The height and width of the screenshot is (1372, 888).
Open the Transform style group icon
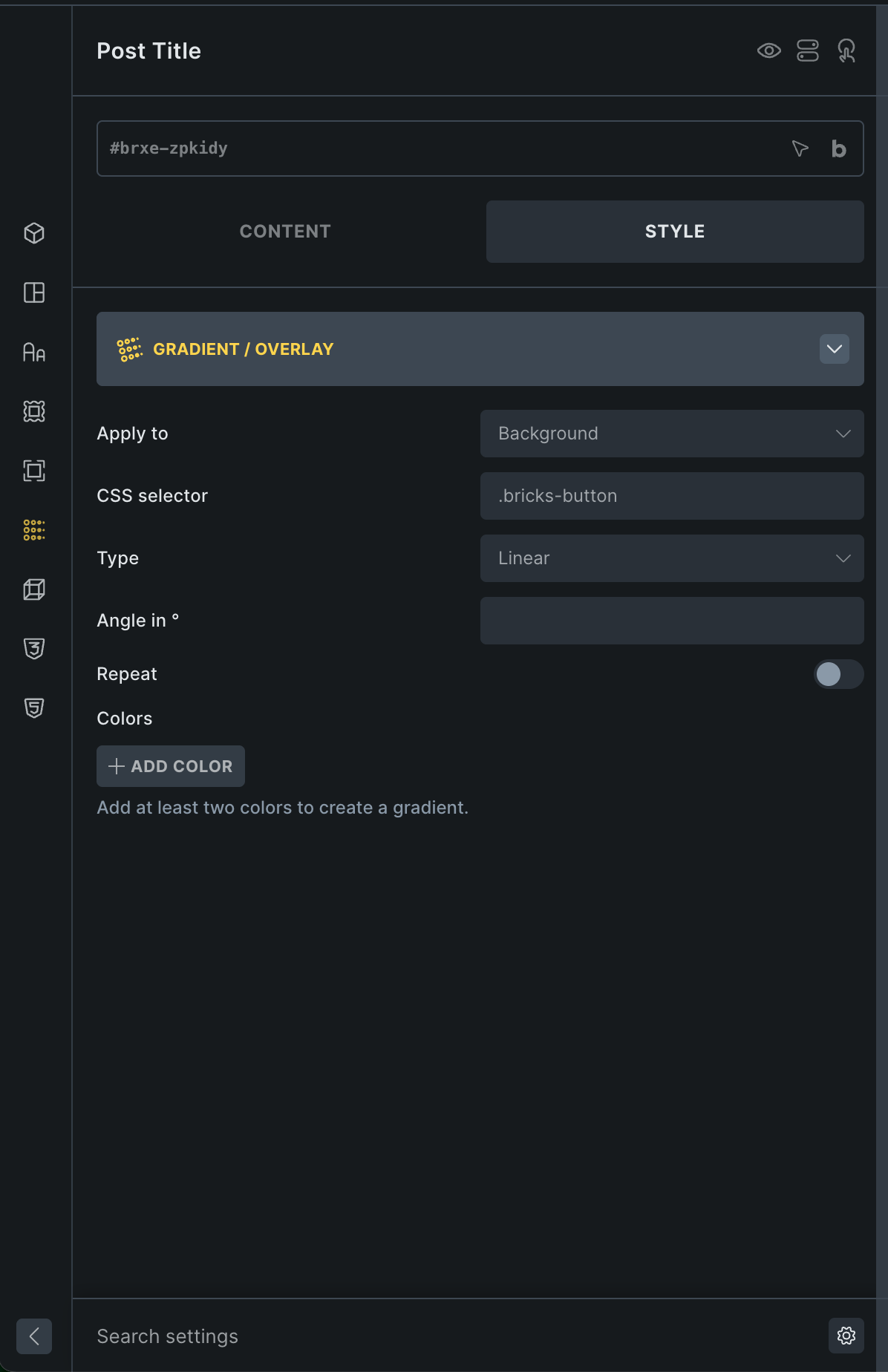click(x=34, y=589)
